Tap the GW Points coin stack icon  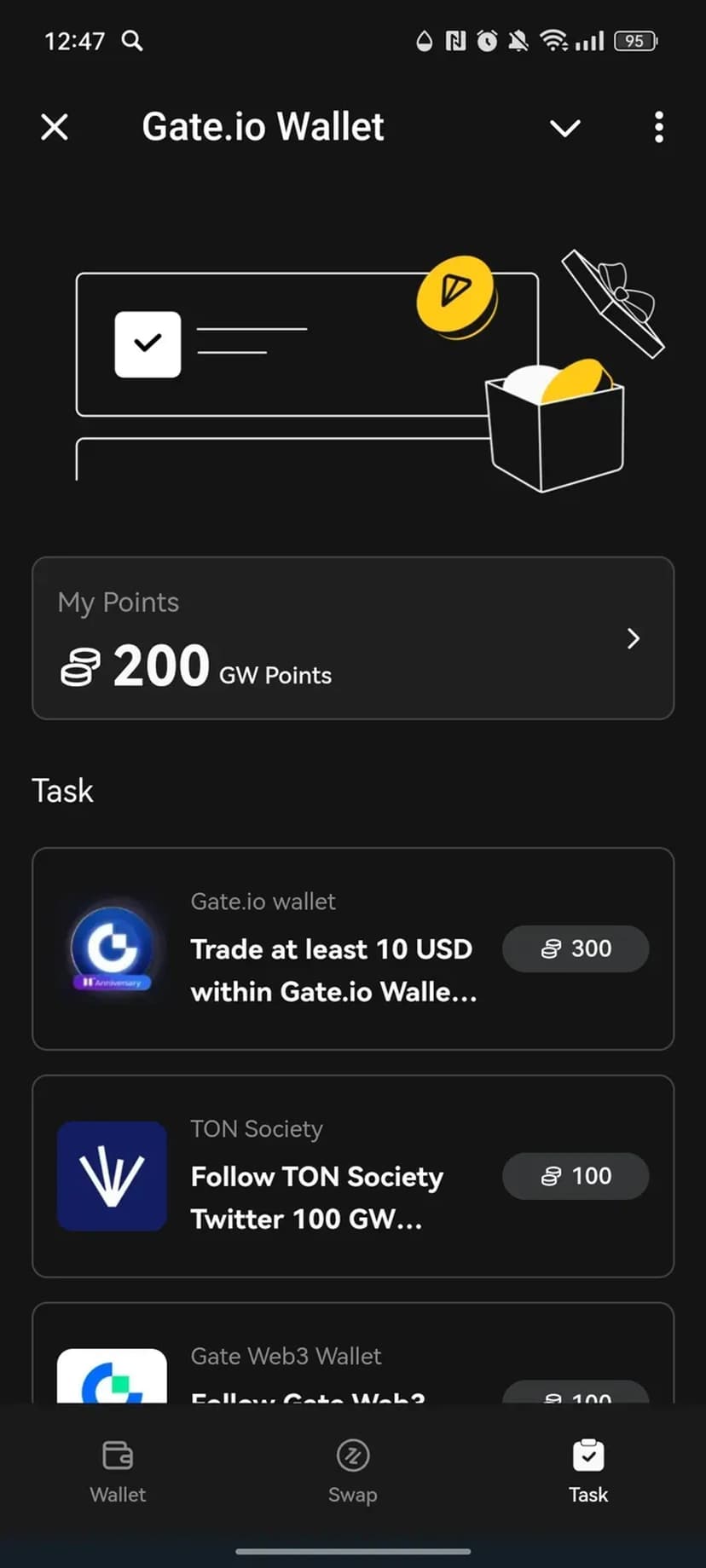pyautogui.click(x=80, y=666)
